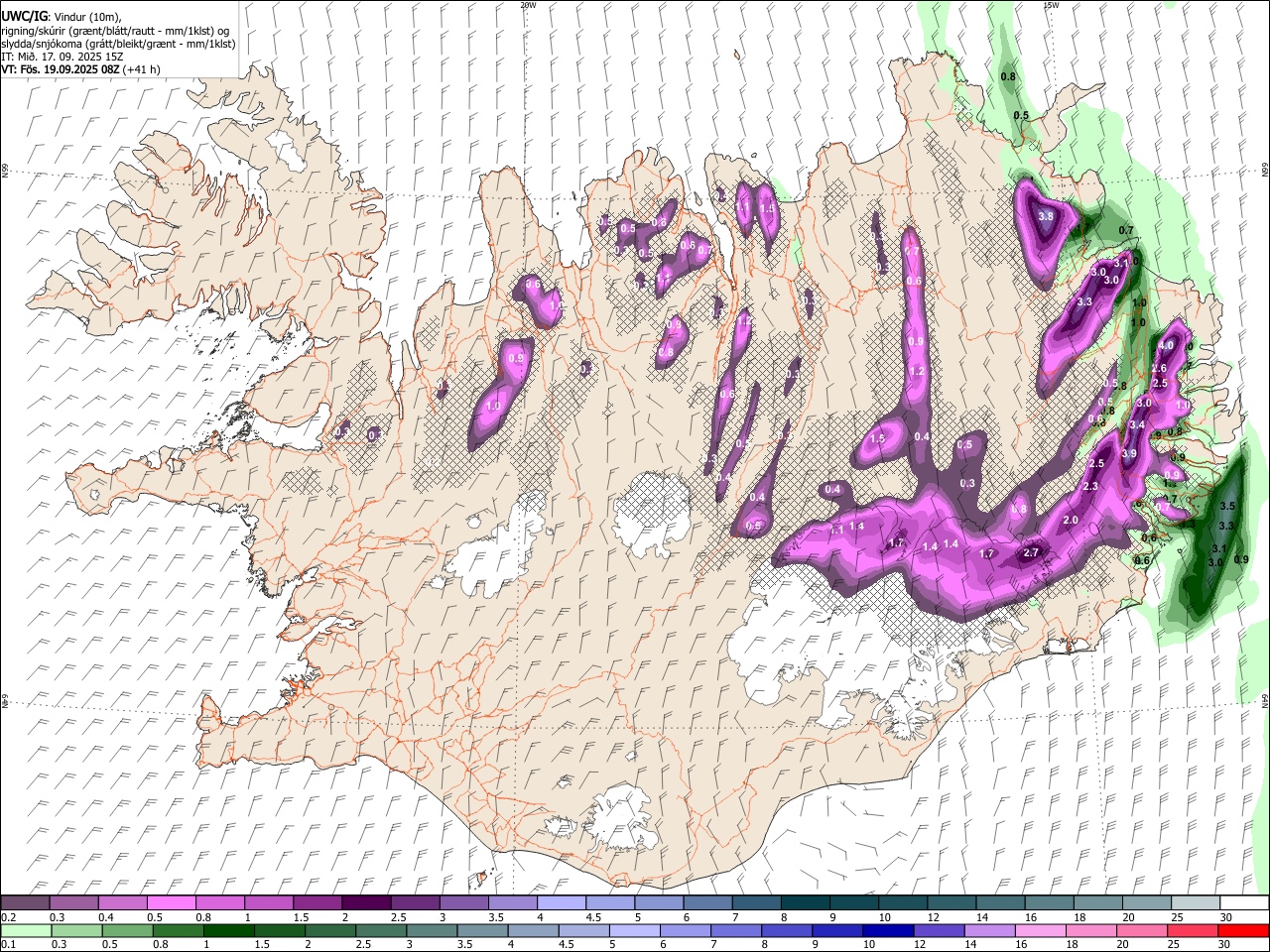Click the pale green swatch between 0.1 and 0.3
The height and width of the screenshot is (952, 1270).
[x=27, y=930]
